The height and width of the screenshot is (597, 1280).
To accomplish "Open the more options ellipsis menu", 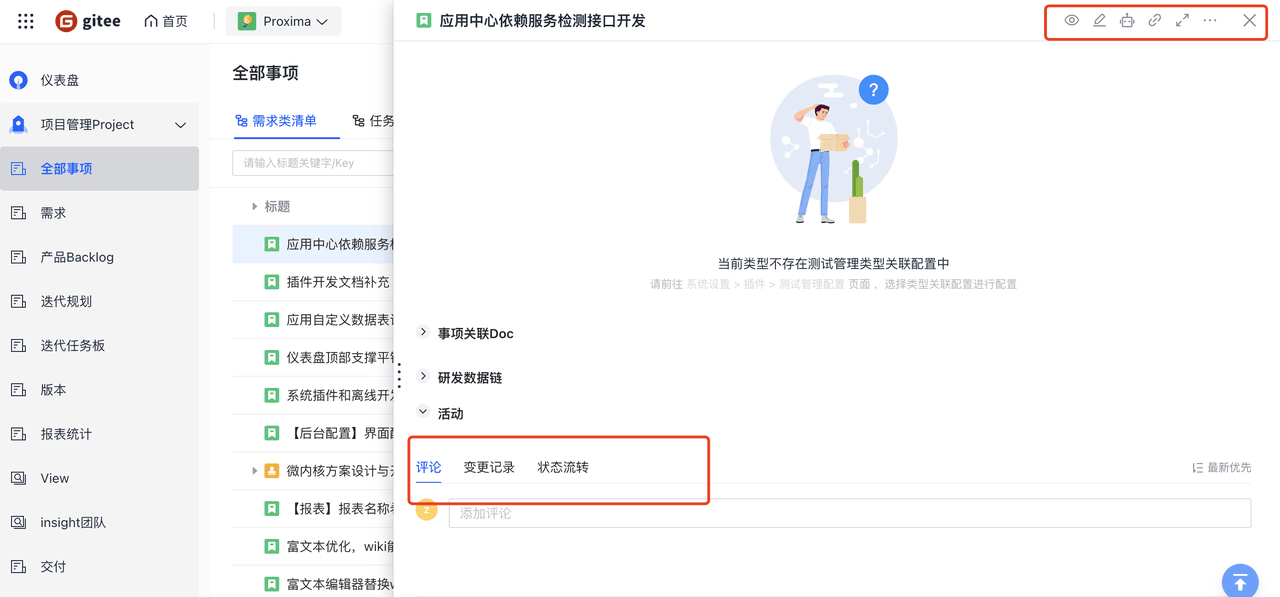I will point(1210,20).
